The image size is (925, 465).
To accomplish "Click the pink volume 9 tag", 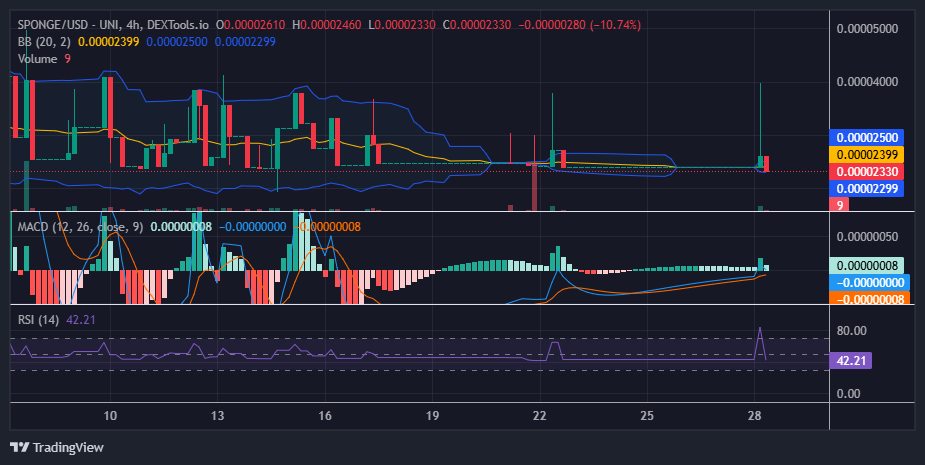I will pyautogui.click(x=839, y=205).
